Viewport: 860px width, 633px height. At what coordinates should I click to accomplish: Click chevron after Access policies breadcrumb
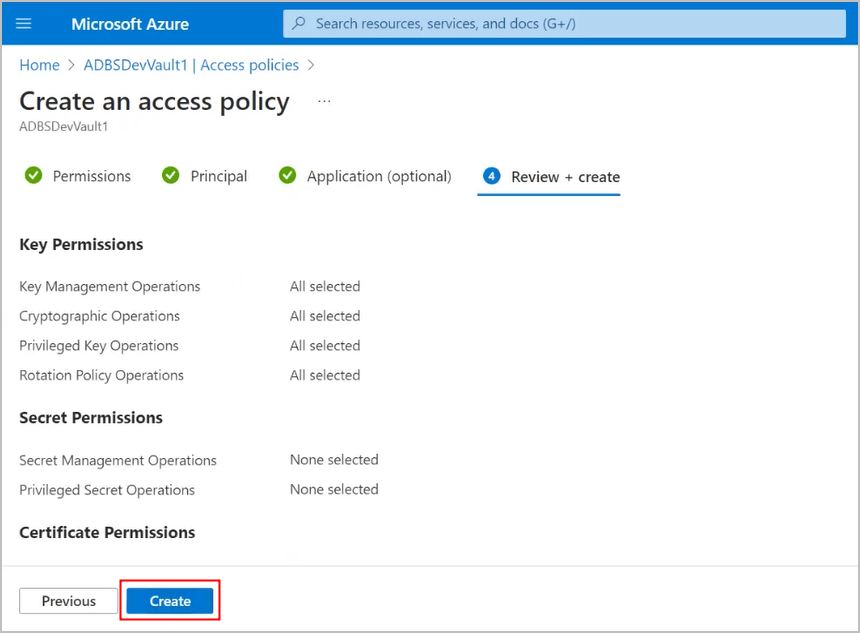coord(311,64)
